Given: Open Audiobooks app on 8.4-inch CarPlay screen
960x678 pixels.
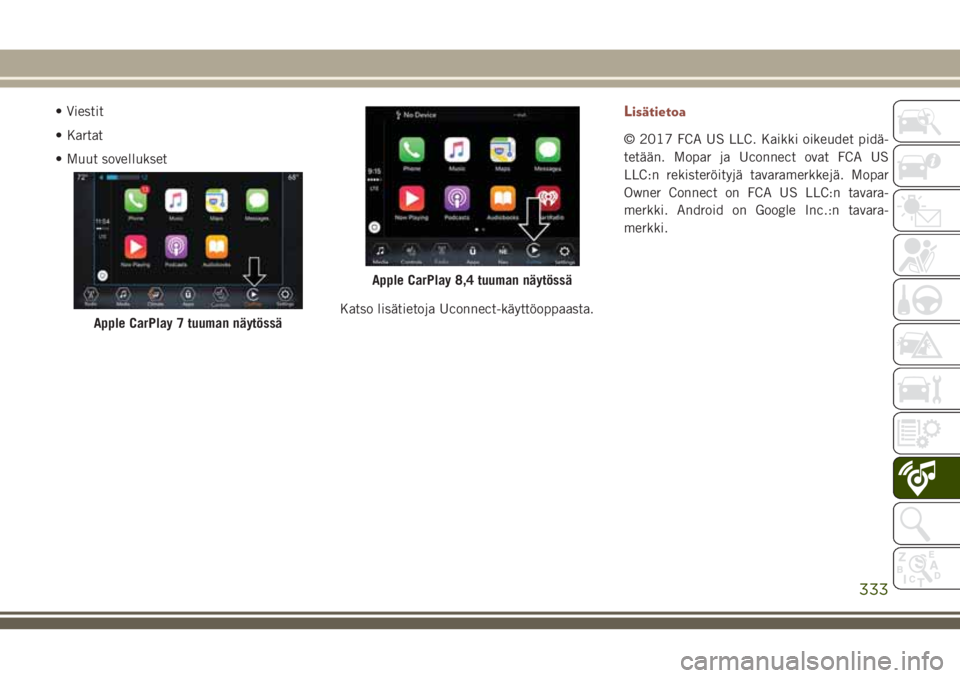Looking at the screenshot, I should [502, 198].
